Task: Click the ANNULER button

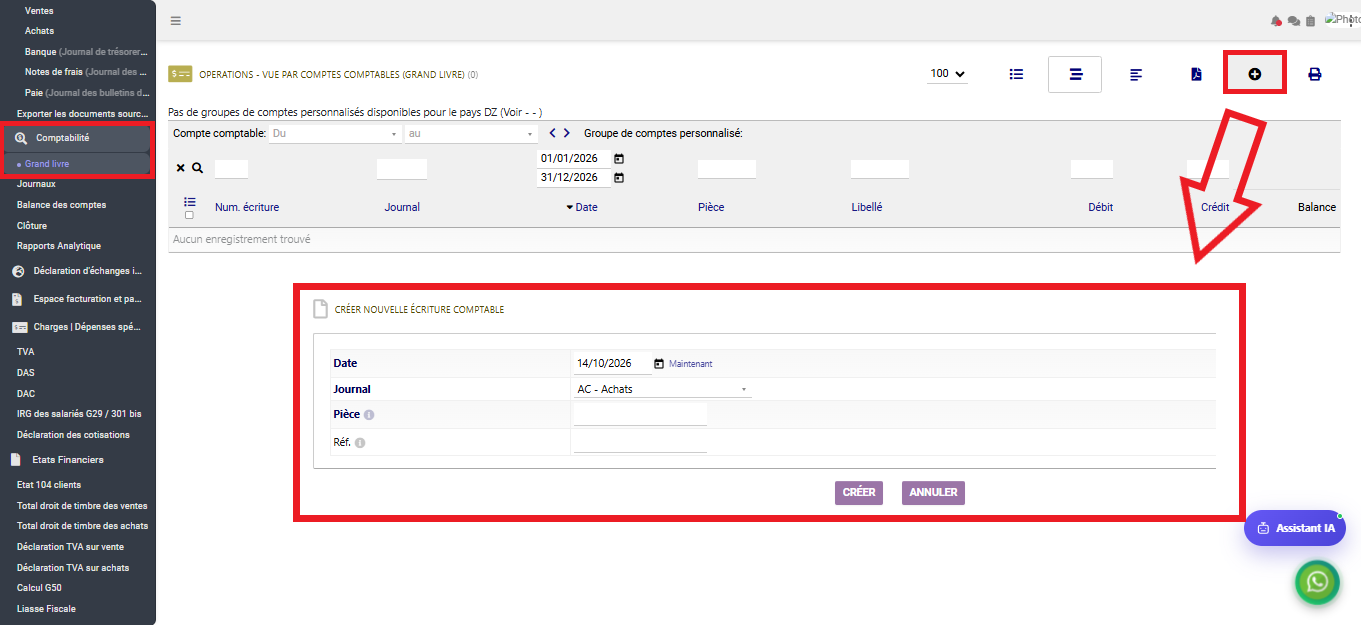Action: click(x=933, y=493)
